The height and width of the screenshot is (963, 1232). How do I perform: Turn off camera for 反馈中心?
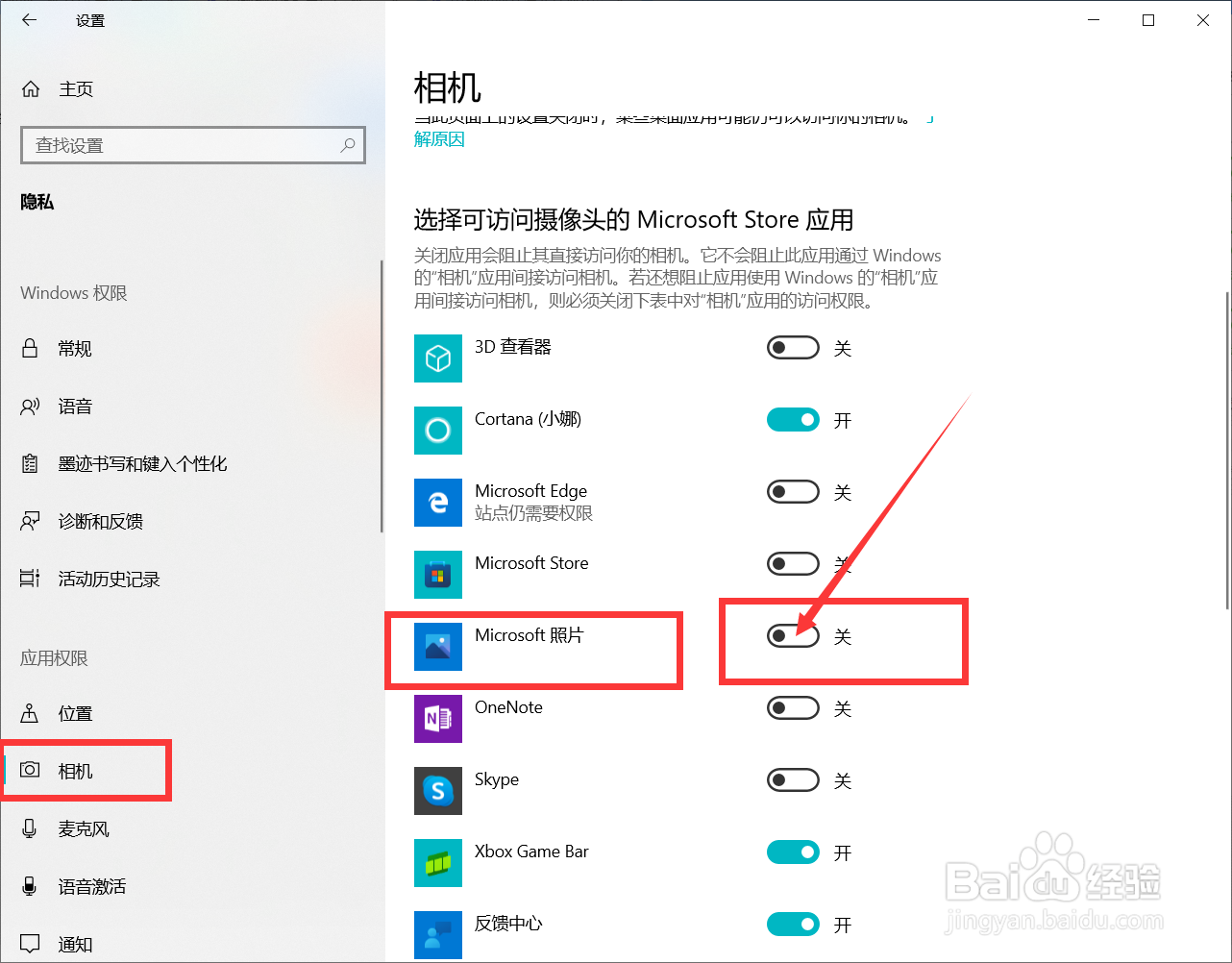tap(793, 925)
